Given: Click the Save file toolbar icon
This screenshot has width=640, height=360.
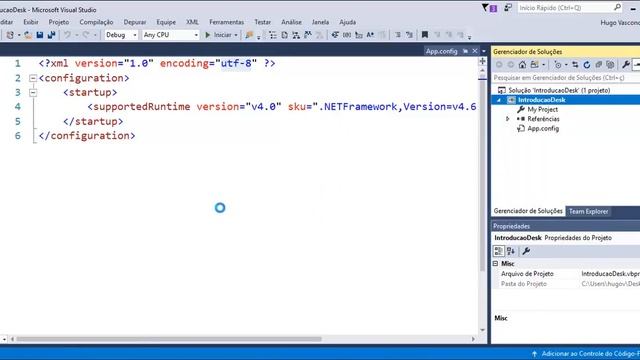Looking at the screenshot, I should pos(40,35).
